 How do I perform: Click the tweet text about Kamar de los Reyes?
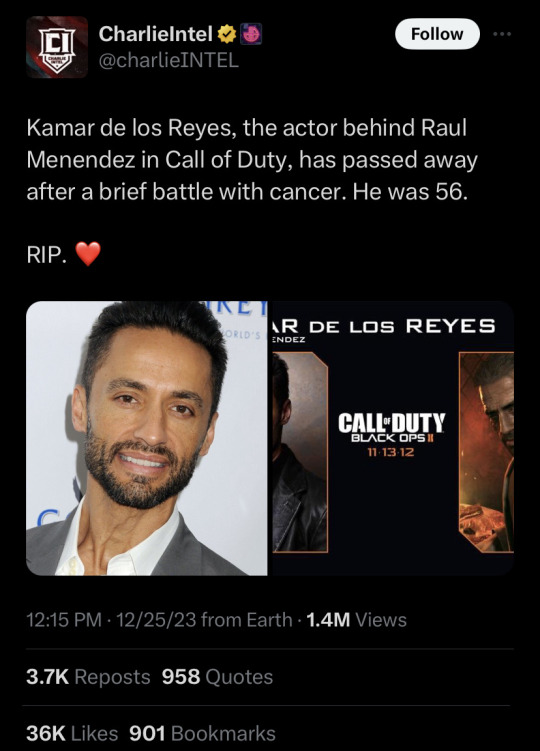(252, 160)
